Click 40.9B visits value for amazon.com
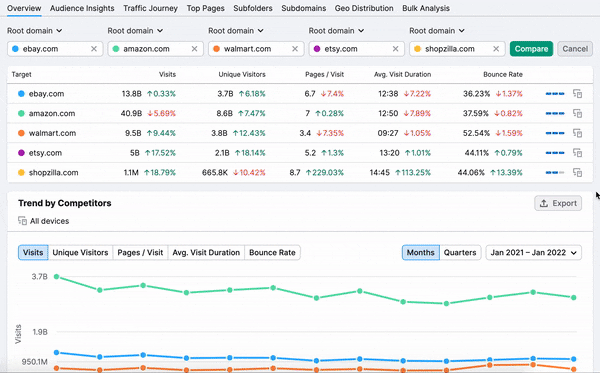This screenshot has height=373, width=600. [131, 113]
